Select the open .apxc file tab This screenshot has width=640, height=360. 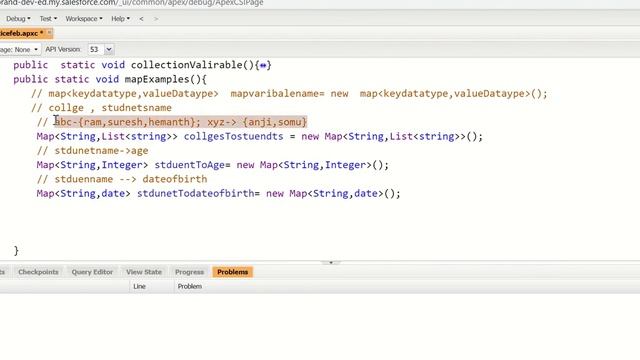point(21,33)
